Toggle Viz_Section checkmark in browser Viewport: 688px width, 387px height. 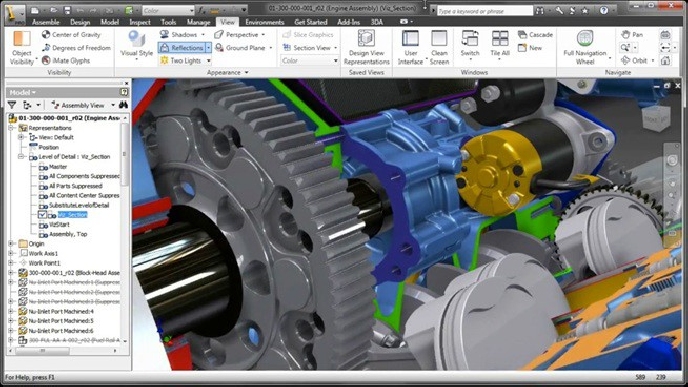click(43, 215)
